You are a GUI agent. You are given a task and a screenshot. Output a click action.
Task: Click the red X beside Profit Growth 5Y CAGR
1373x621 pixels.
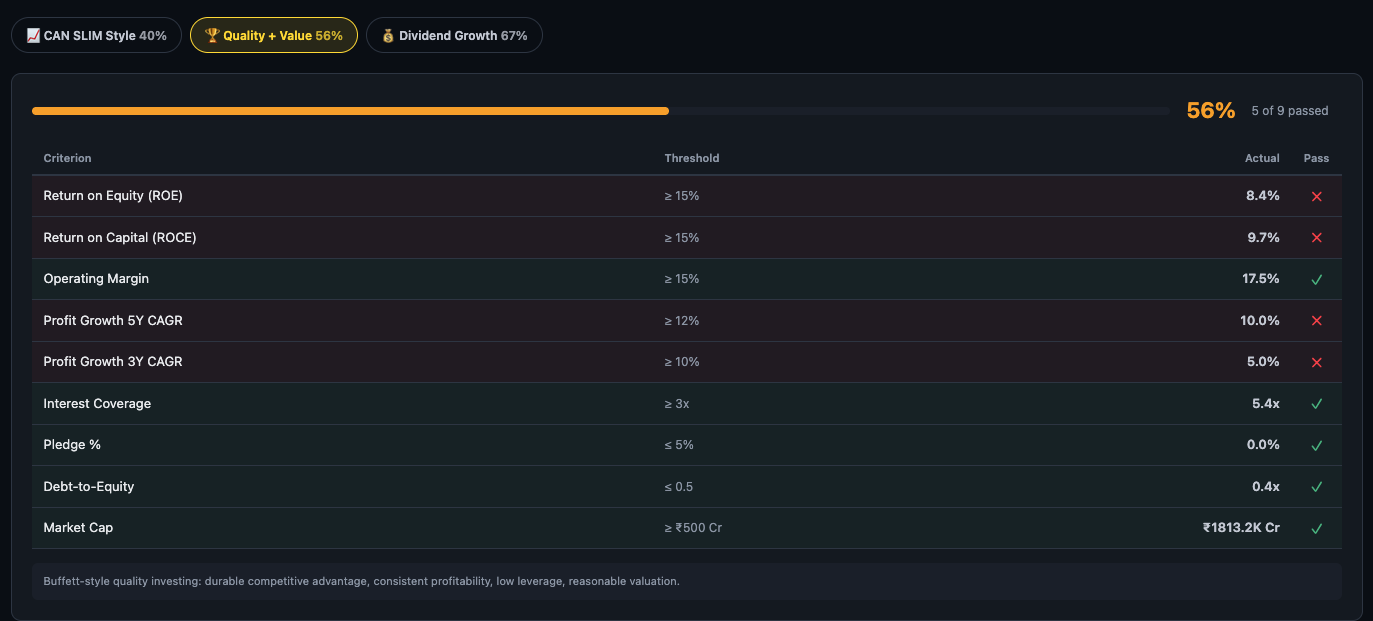1317,320
